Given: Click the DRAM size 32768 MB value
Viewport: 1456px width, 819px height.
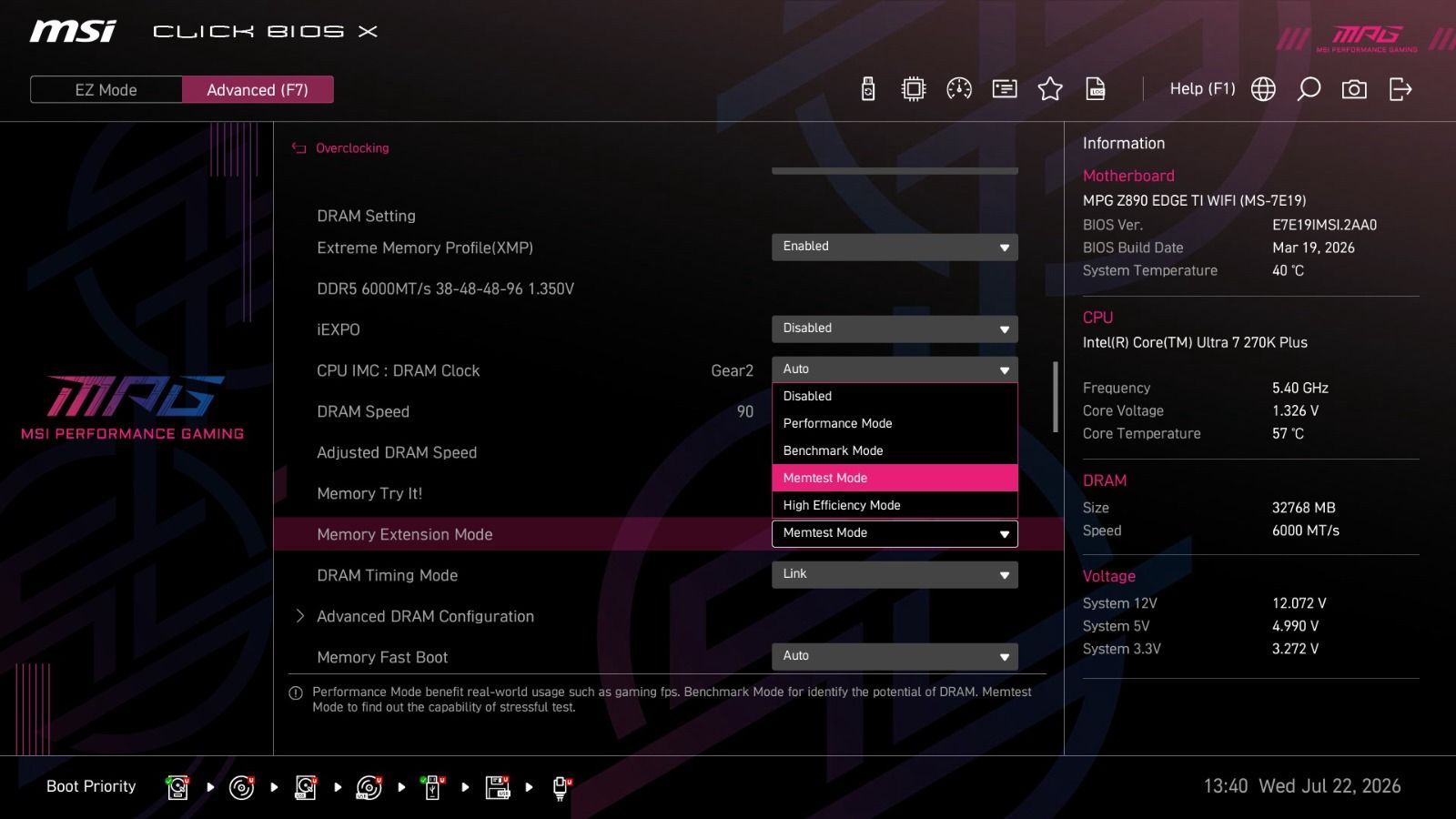Looking at the screenshot, I should 1304,508.
